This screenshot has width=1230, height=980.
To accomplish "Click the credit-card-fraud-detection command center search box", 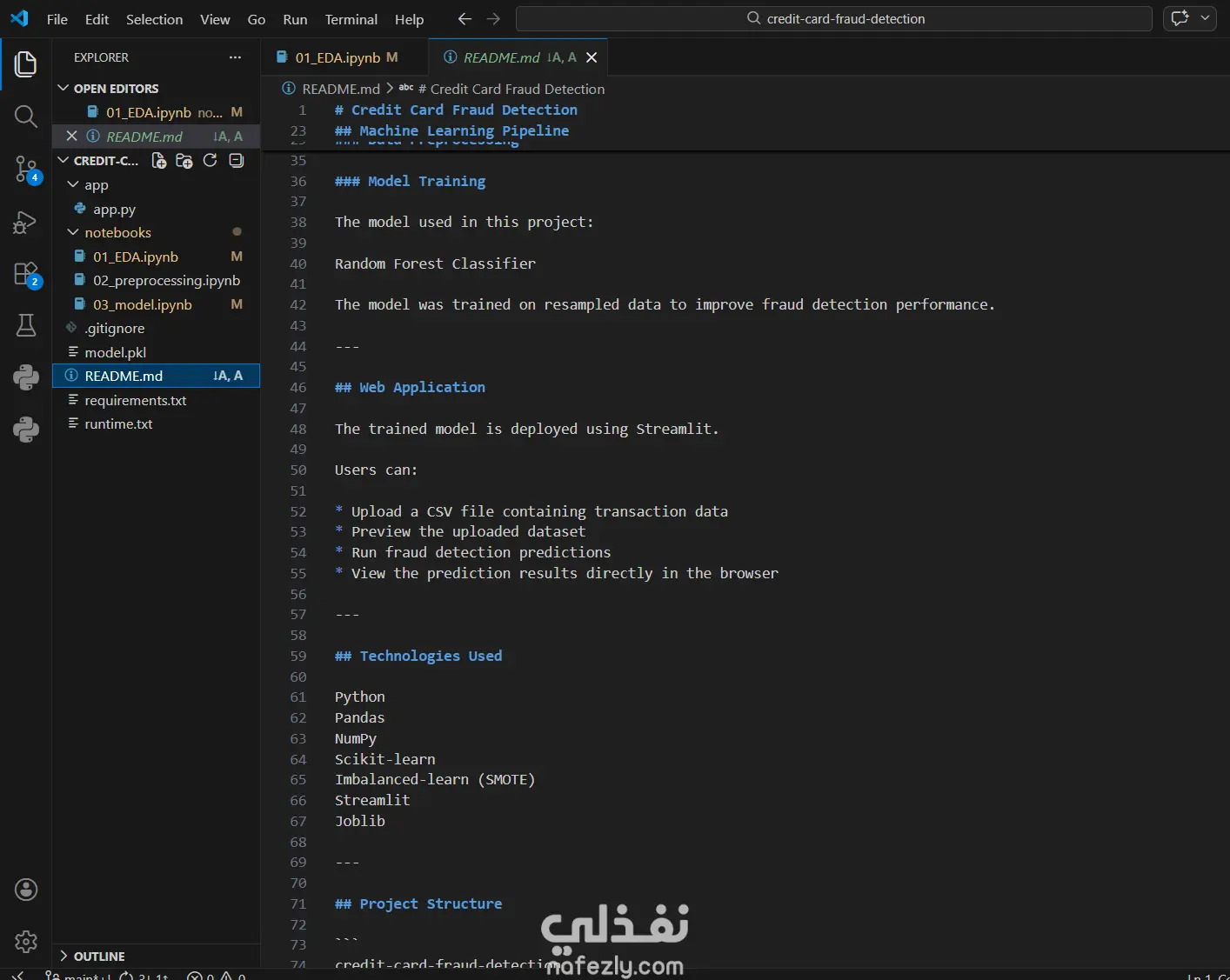I will 834,19.
